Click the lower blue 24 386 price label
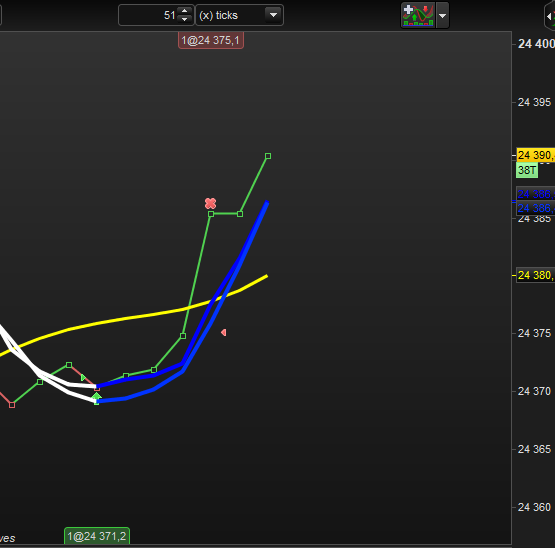 coord(536,208)
